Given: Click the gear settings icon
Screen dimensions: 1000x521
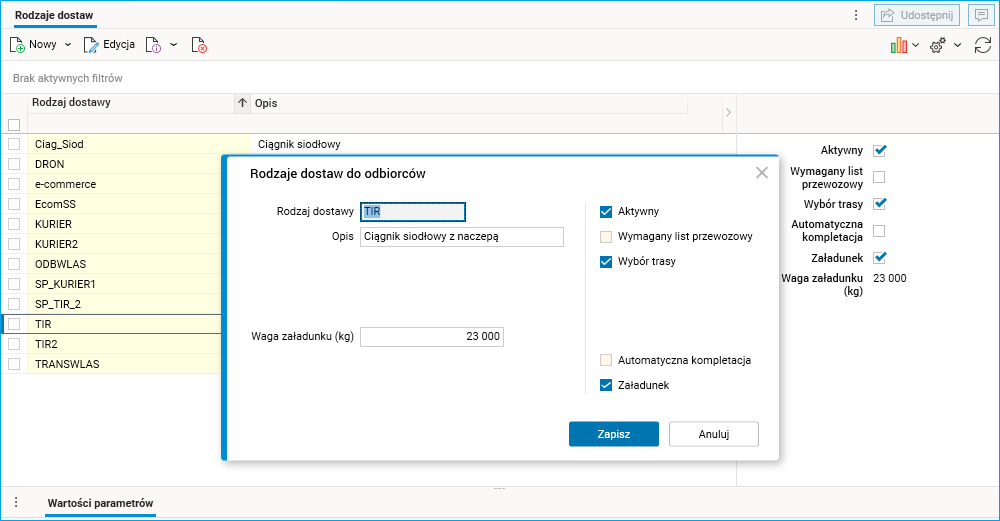Looking at the screenshot, I should tap(937, 45).
